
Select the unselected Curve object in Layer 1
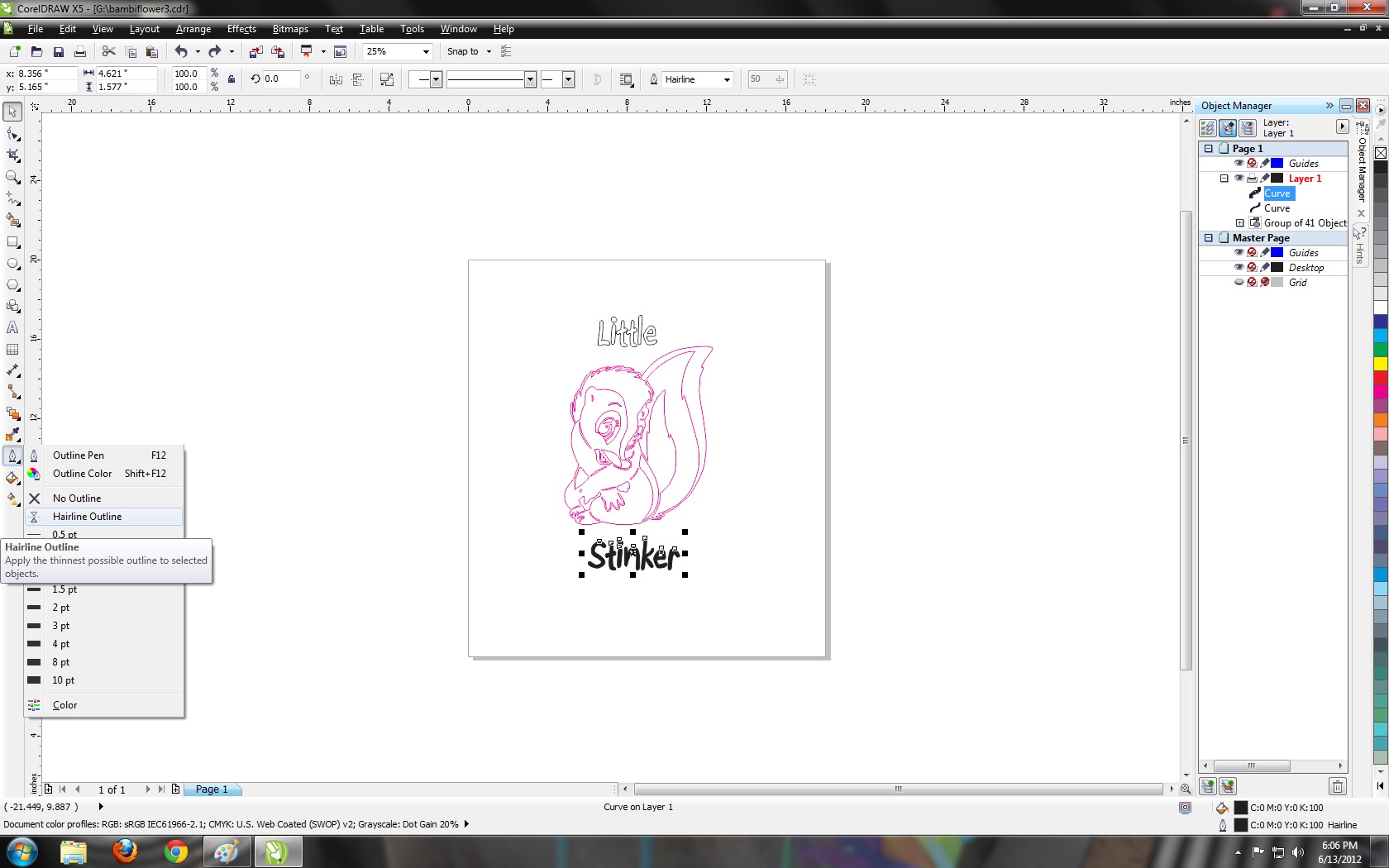pos(1277,207)
